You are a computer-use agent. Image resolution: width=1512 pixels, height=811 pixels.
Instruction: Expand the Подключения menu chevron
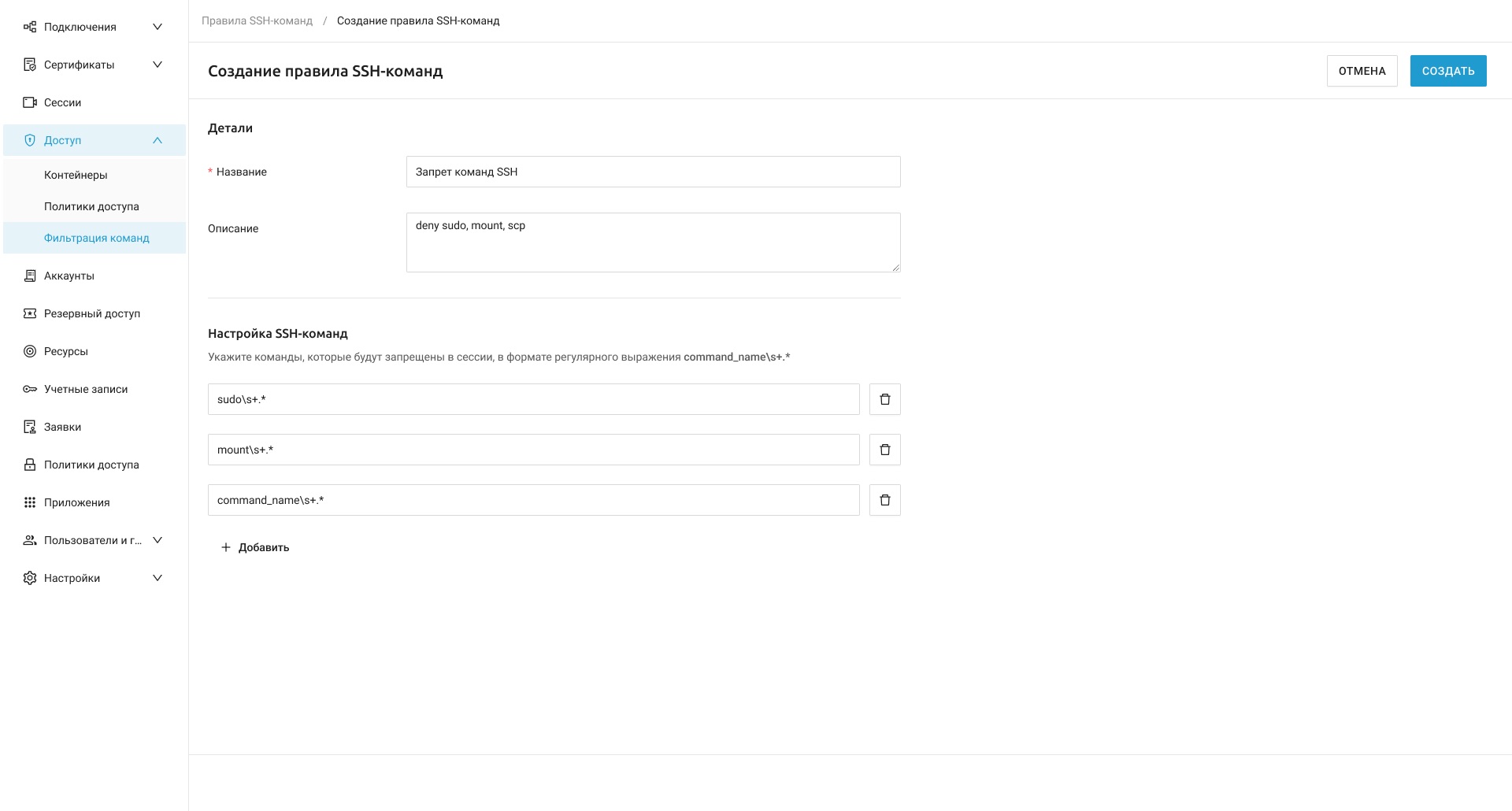(157, 27)
